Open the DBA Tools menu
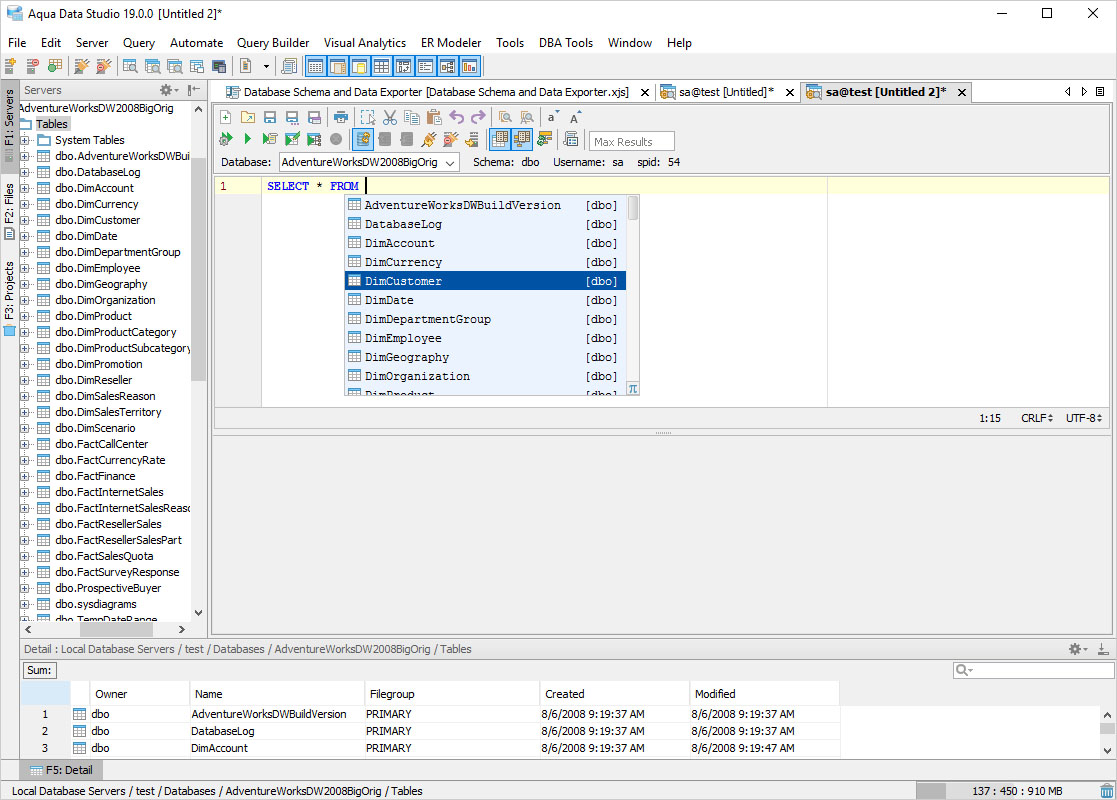The image size is (1117, 800). pos(565,43)
